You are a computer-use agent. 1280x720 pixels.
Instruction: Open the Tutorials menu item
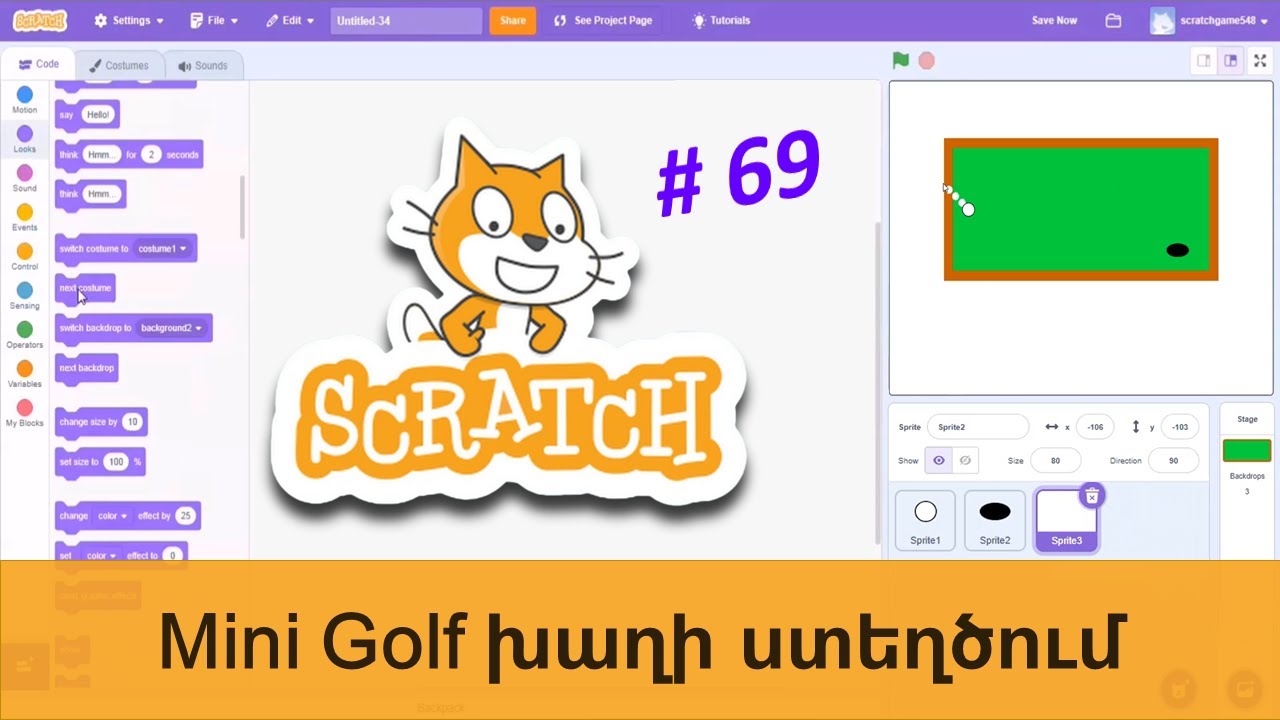(721, 20)
